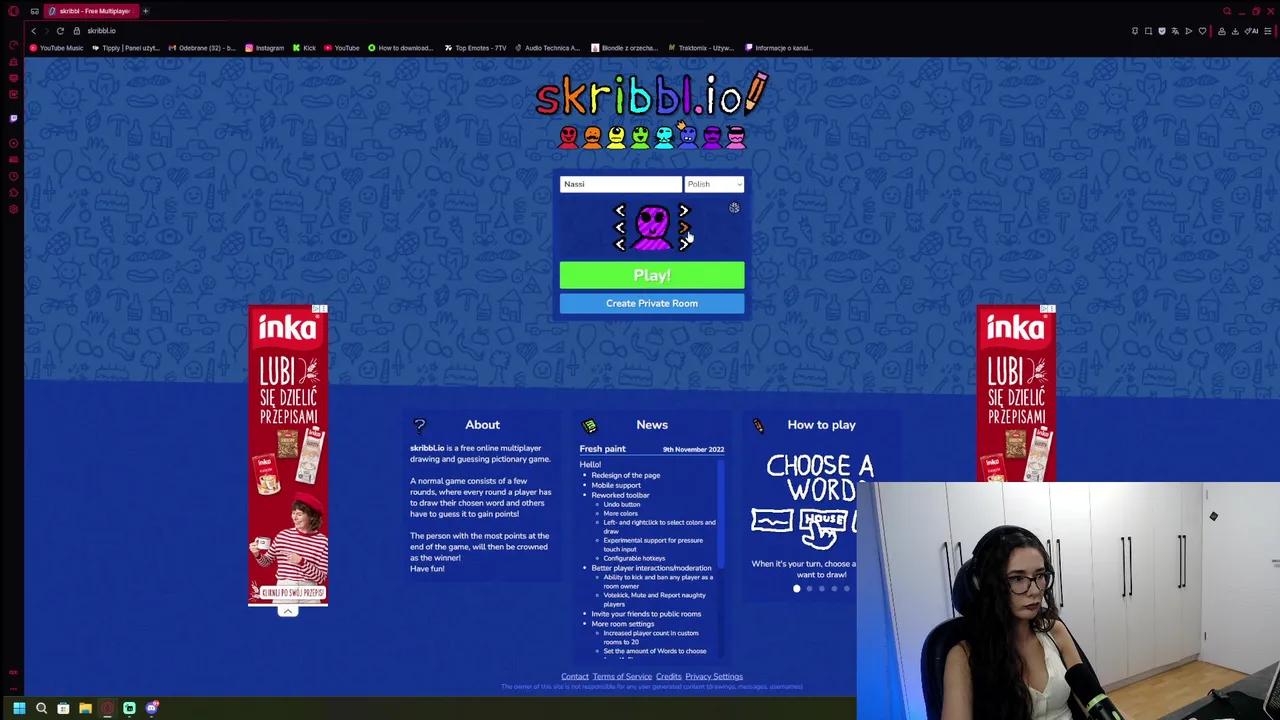Select next avatar eyes arrow
This screenshot has height=720, width=1280.
[684, 211]
